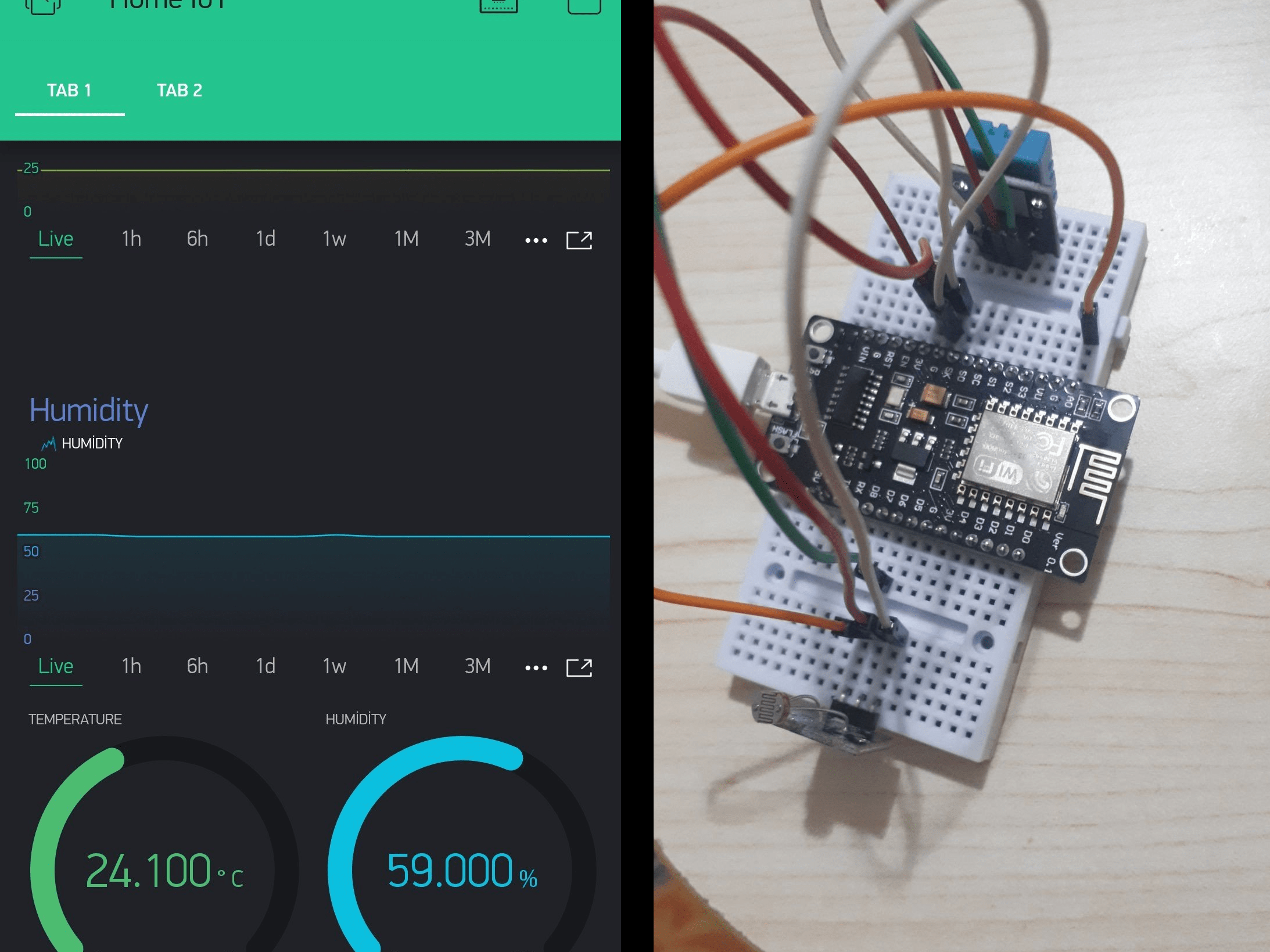Screen dimensions: 1270x952
Task: Expand the top chart to fullscreen
Action: [579, 239]
